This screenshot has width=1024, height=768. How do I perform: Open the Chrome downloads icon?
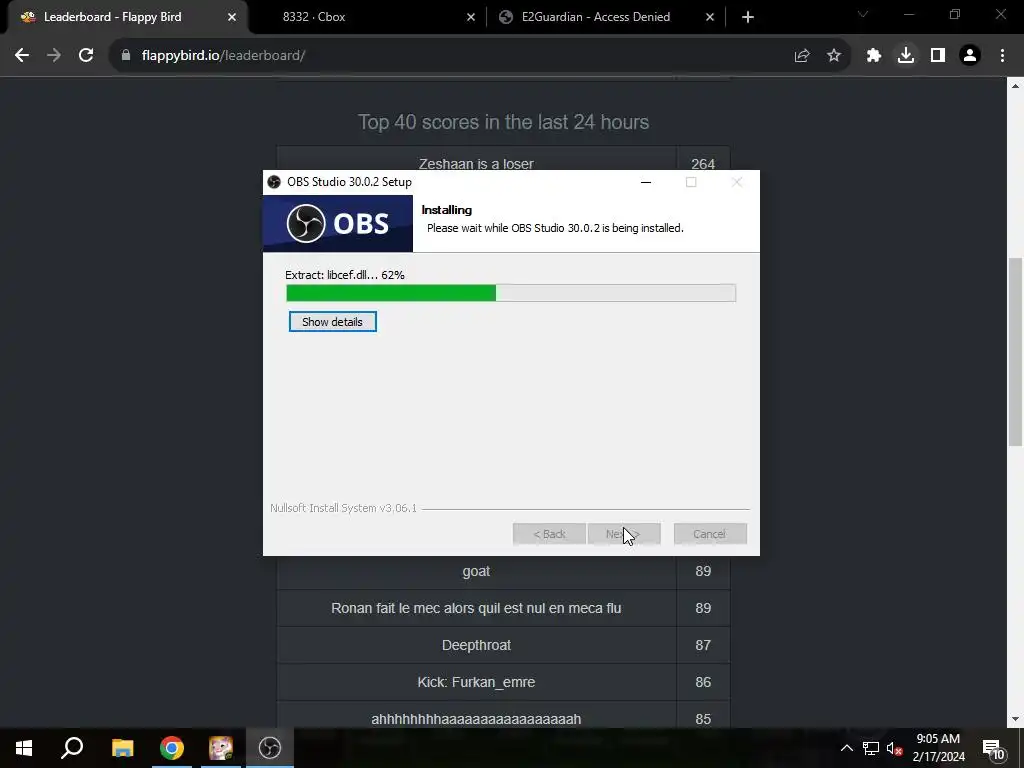[906, 56]
